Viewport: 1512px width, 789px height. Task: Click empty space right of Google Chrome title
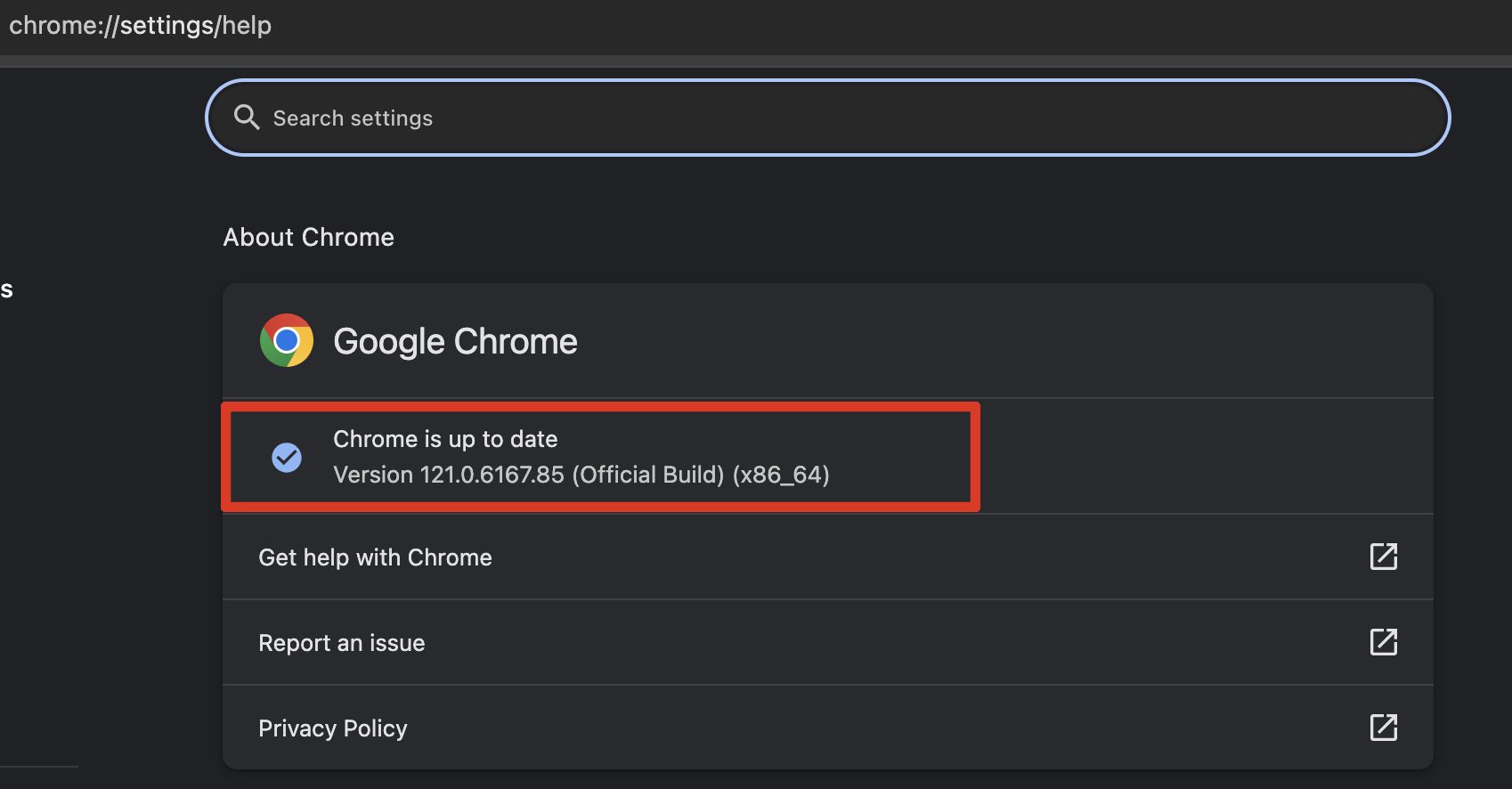pos(980,341)
